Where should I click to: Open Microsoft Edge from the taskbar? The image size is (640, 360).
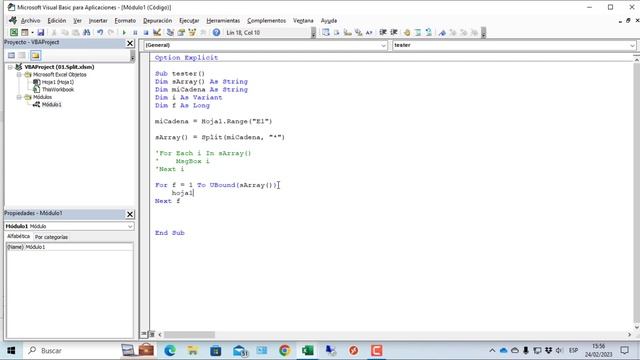(x=170, y=350)
